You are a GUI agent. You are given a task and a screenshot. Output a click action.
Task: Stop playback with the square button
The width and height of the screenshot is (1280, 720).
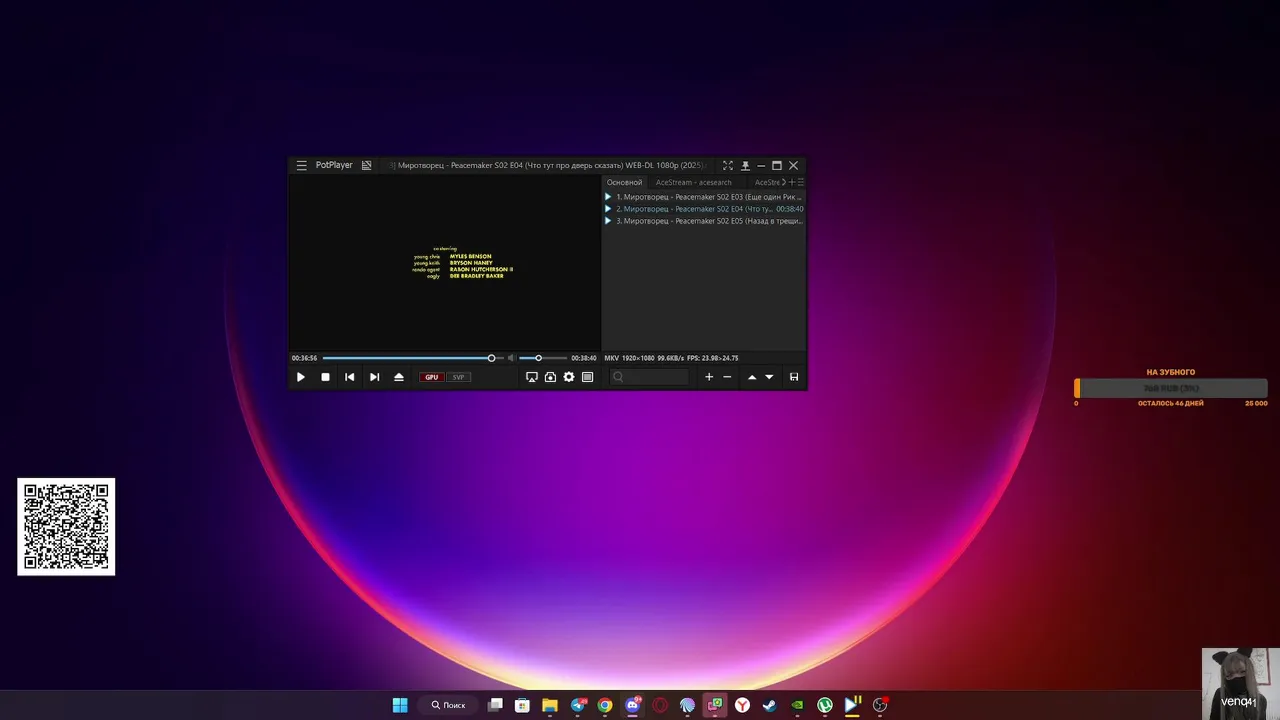(325, 377)
